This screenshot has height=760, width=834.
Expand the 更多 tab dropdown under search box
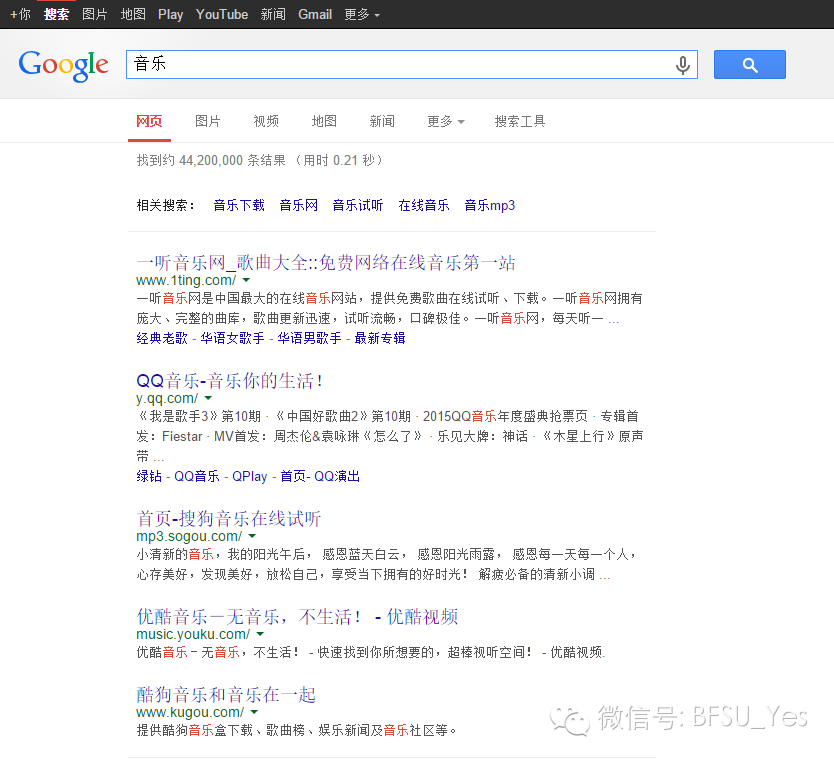[446, 121]
